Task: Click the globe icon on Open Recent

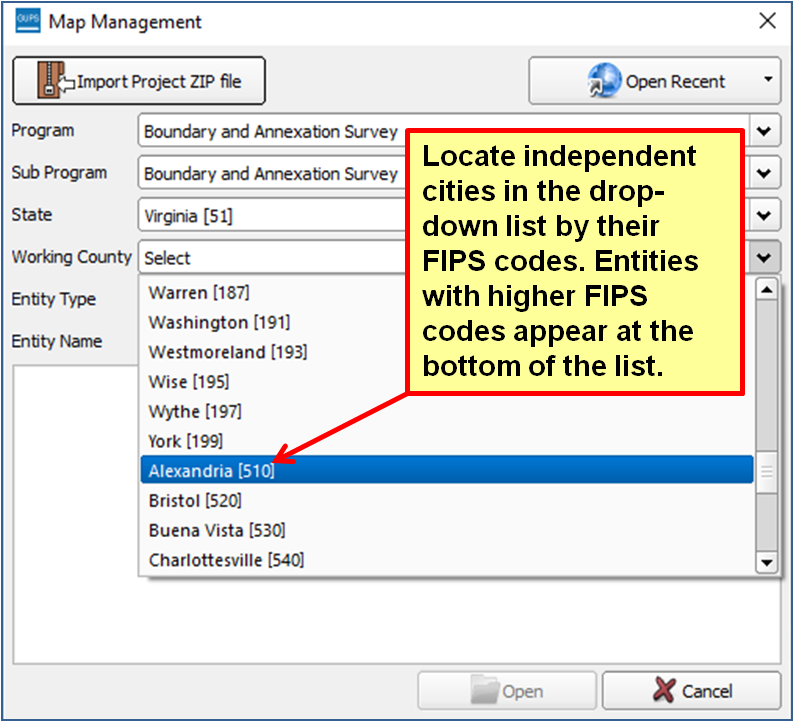Action: coord(604,80)
